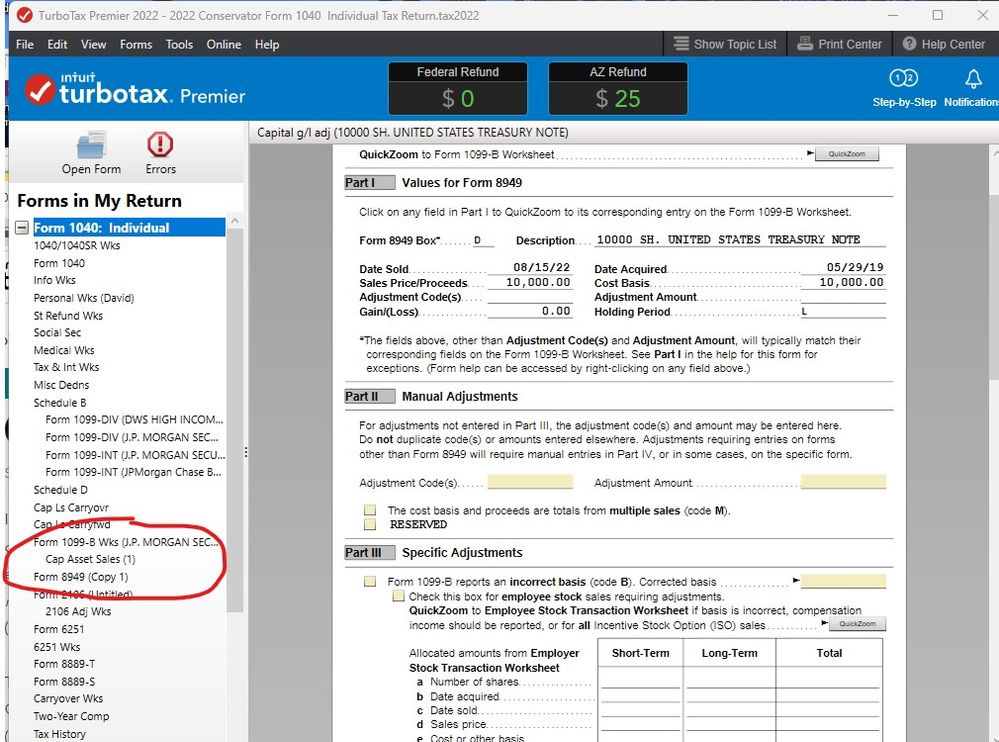Screen dimensions: 999x742
Task: Click QuickZoom to Form 1099-B Worksheet button
Action: click(x=847, y=153)
